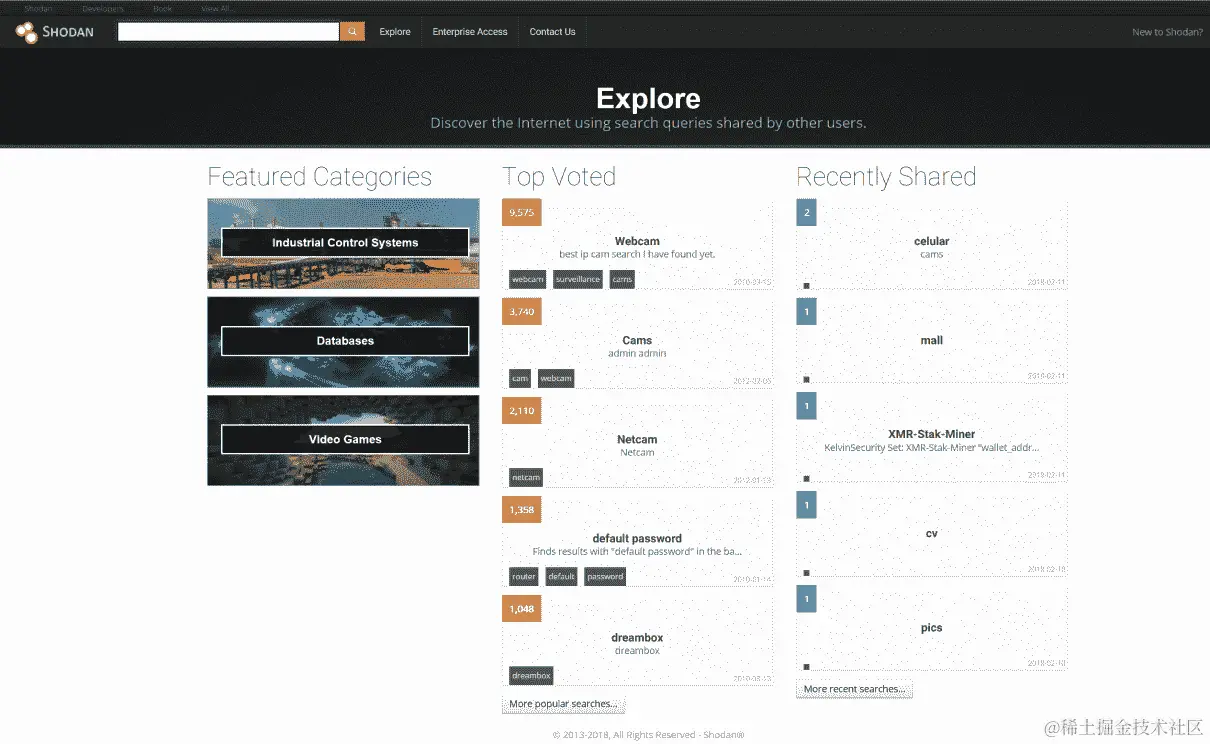Viewport: 1210px width, 744px height.
Task: Open the Developers link in the top strip
Action: point(103,8)
